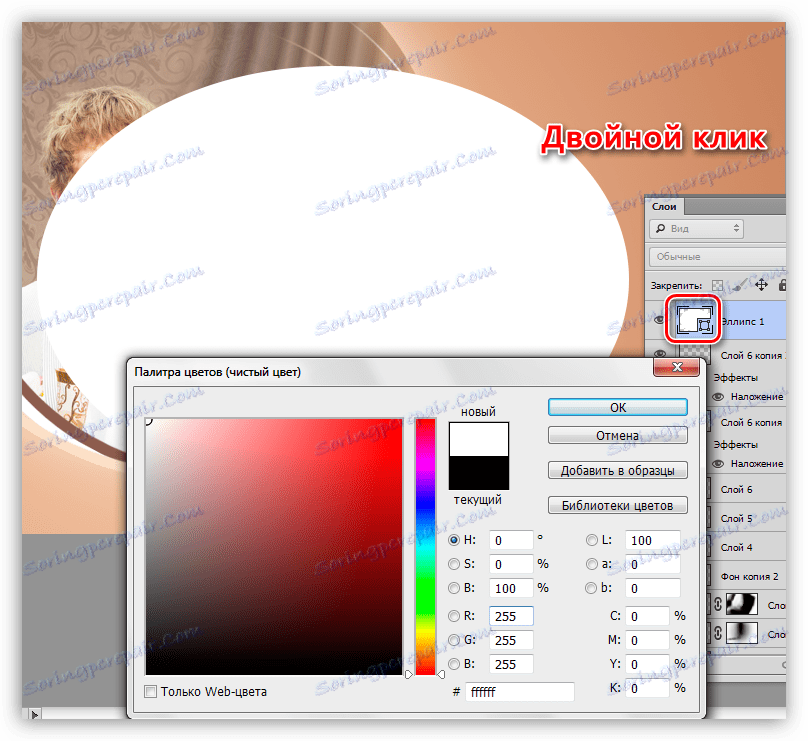The height and width of the screenshot is (741, 808).
Task: Close the Палитра цветов dialog
Action: coord(677,367)
